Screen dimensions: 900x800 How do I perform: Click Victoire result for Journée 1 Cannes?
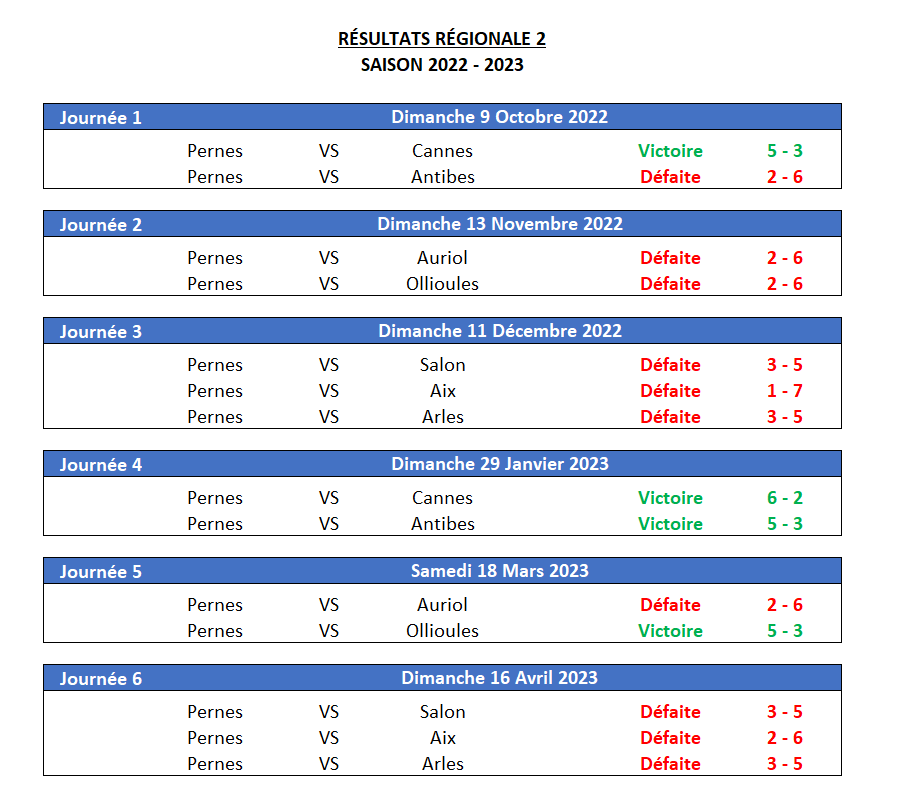670,151
